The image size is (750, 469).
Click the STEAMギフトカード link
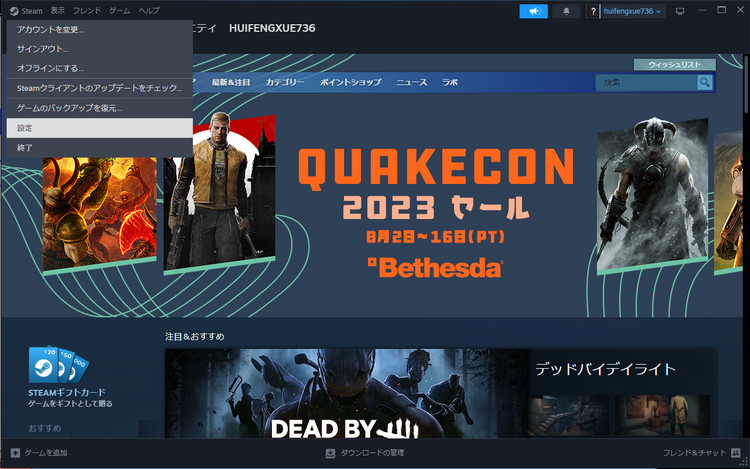point(66,393)
